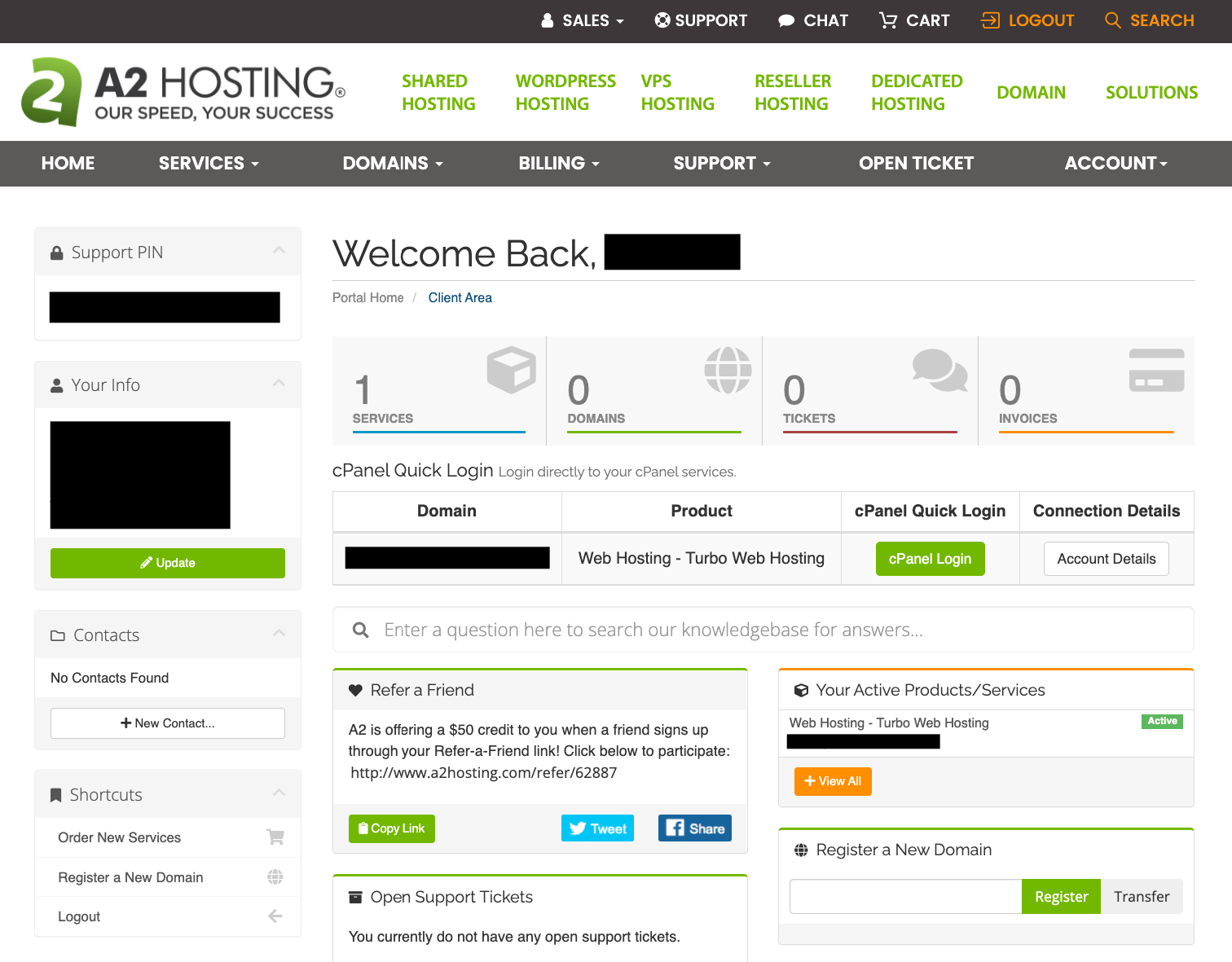The width and height of the screenshot is (1232, 962).
Task: Click the refer-a-friend URL text
Action: click(484, 772)
